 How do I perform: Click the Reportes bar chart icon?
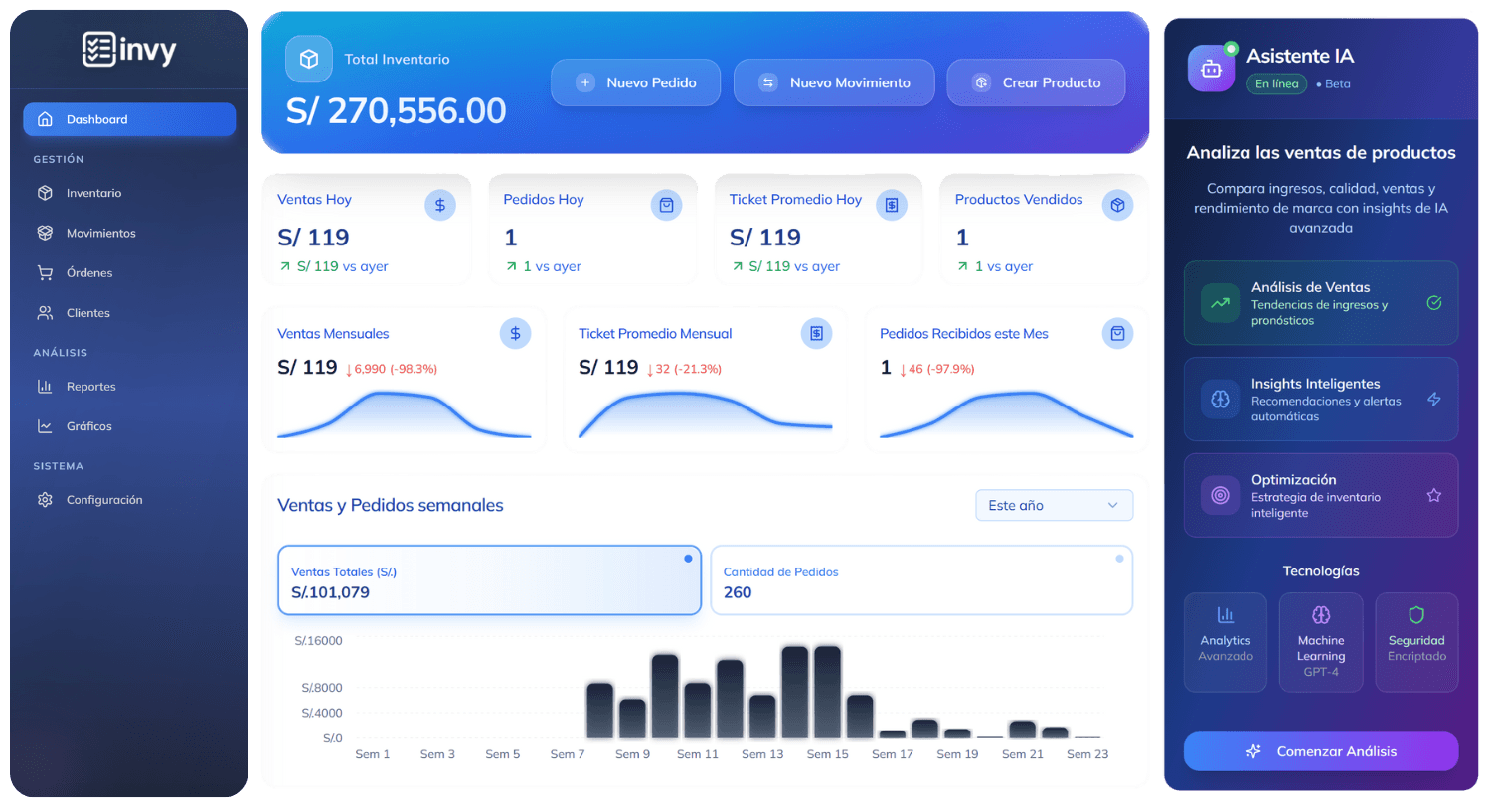tap(45, 387)
